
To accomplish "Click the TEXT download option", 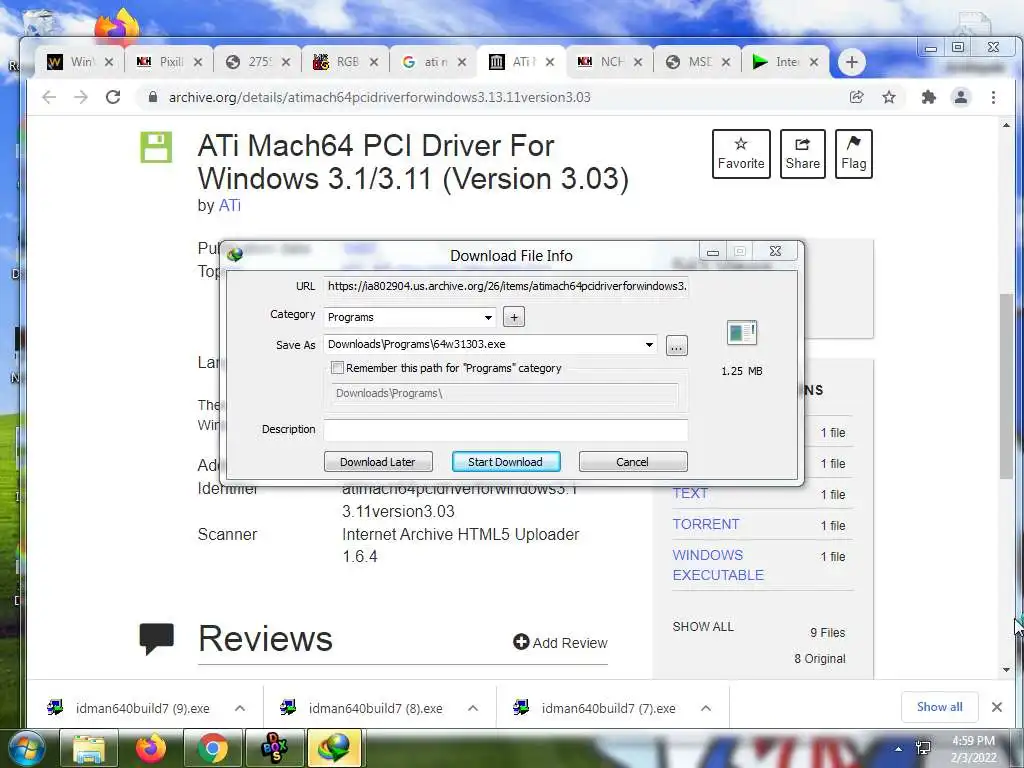I will pos(690,493).
